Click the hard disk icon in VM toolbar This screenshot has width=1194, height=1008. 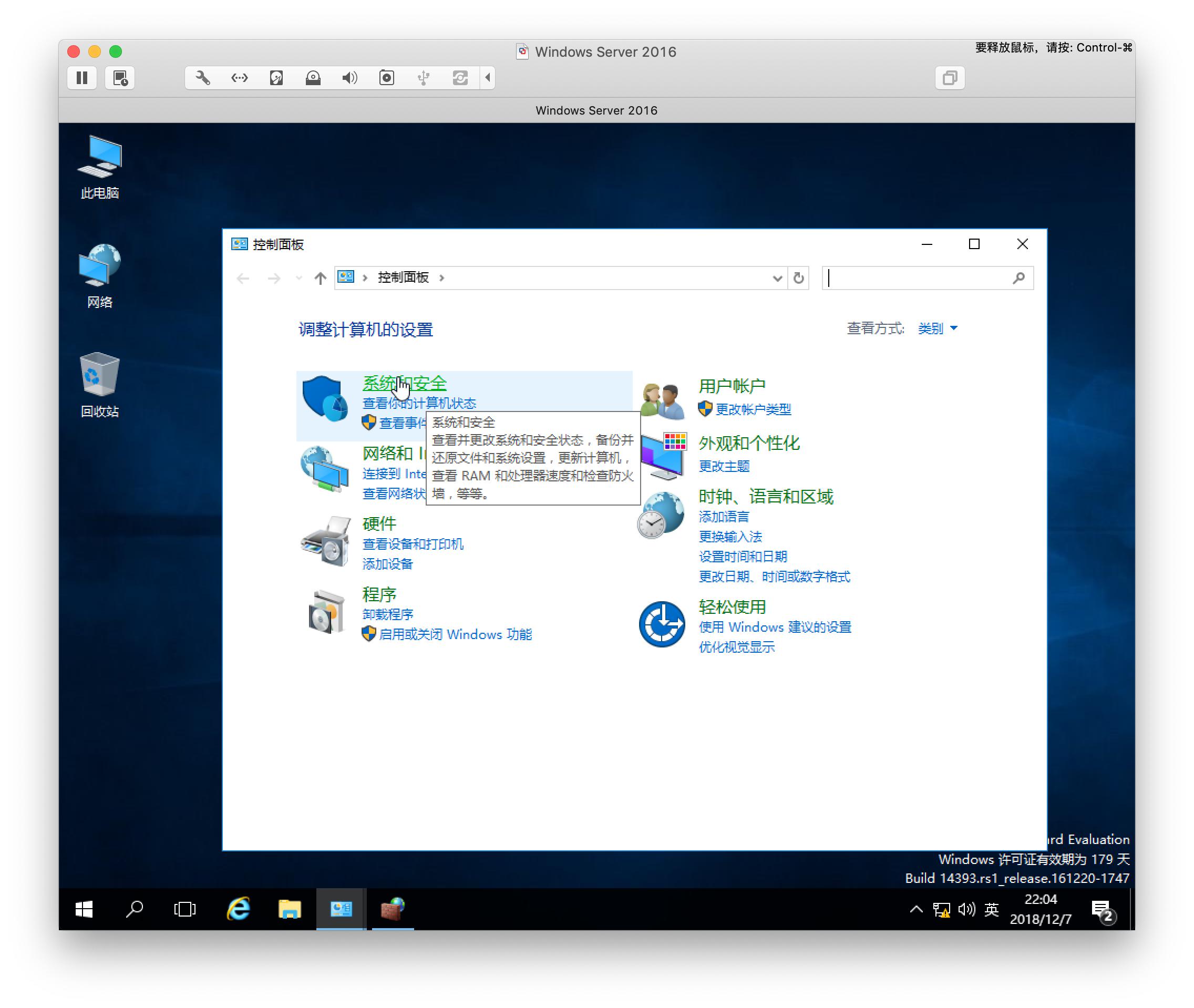(276, 78)
